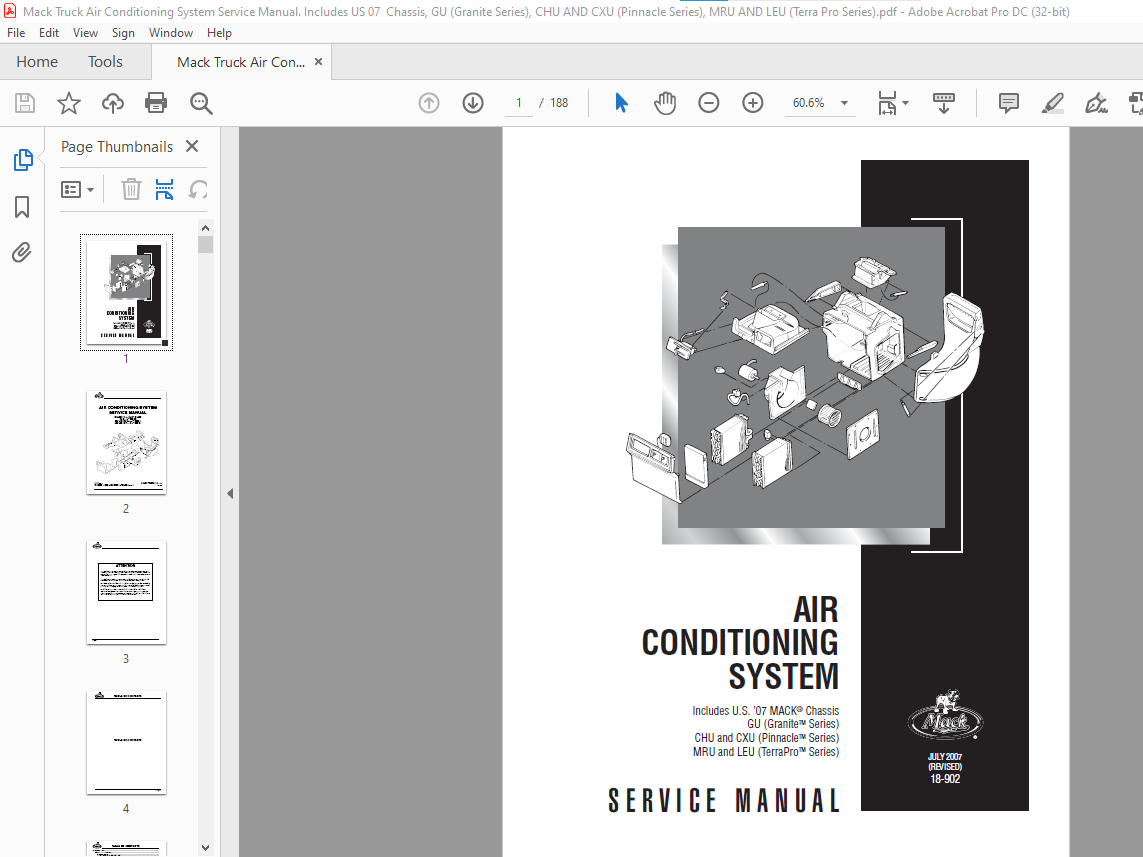Select the Mack Truck Air Con document tab
The image size is (1143, 857).
tap(241, 63)
